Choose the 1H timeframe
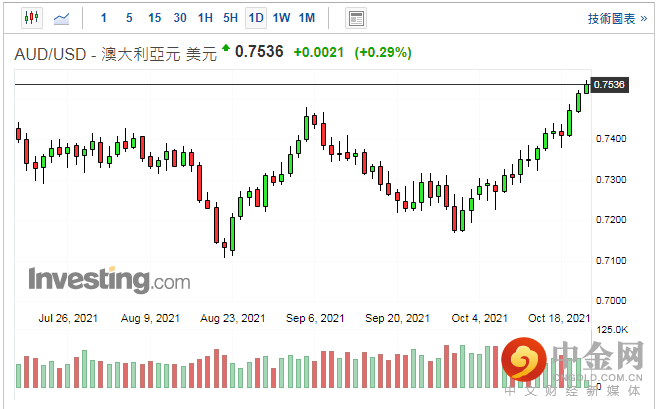The height and width of the screenshot is (409, 658). point(205,18)
